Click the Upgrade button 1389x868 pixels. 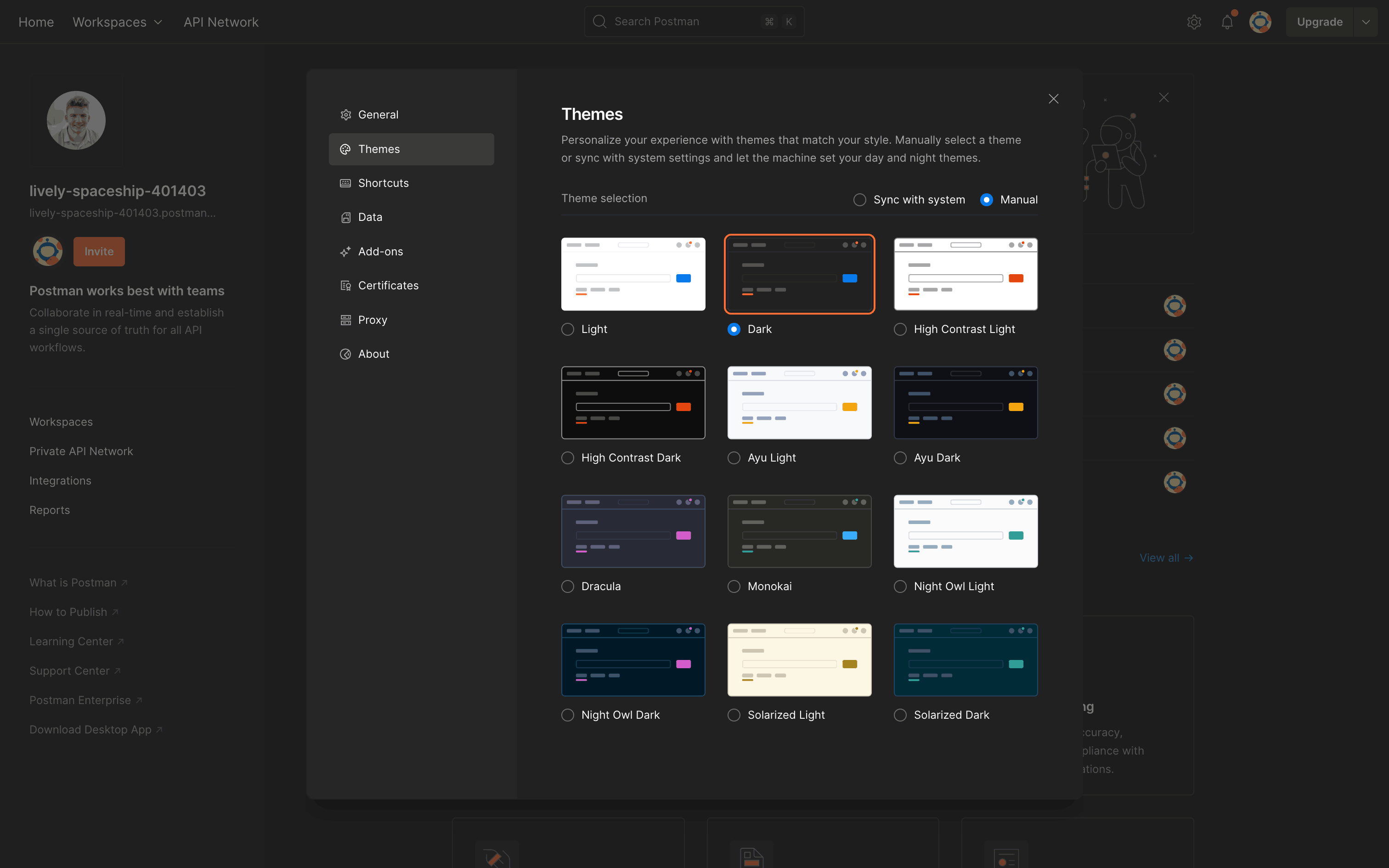(1319, 22)
